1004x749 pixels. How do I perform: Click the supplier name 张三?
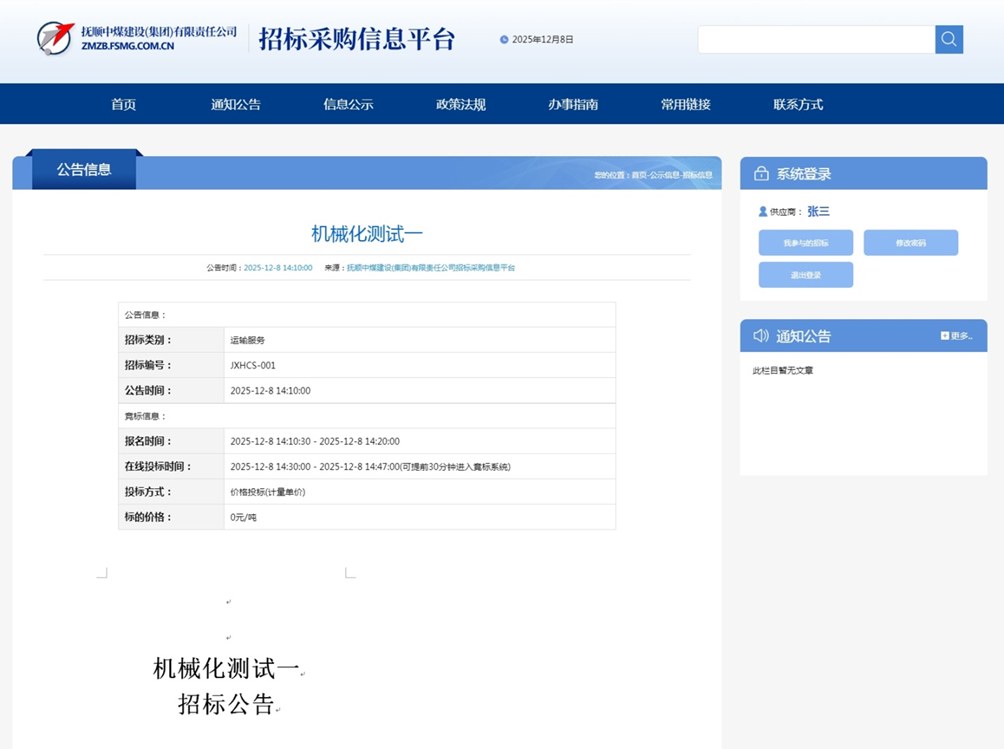pos(818,211)
